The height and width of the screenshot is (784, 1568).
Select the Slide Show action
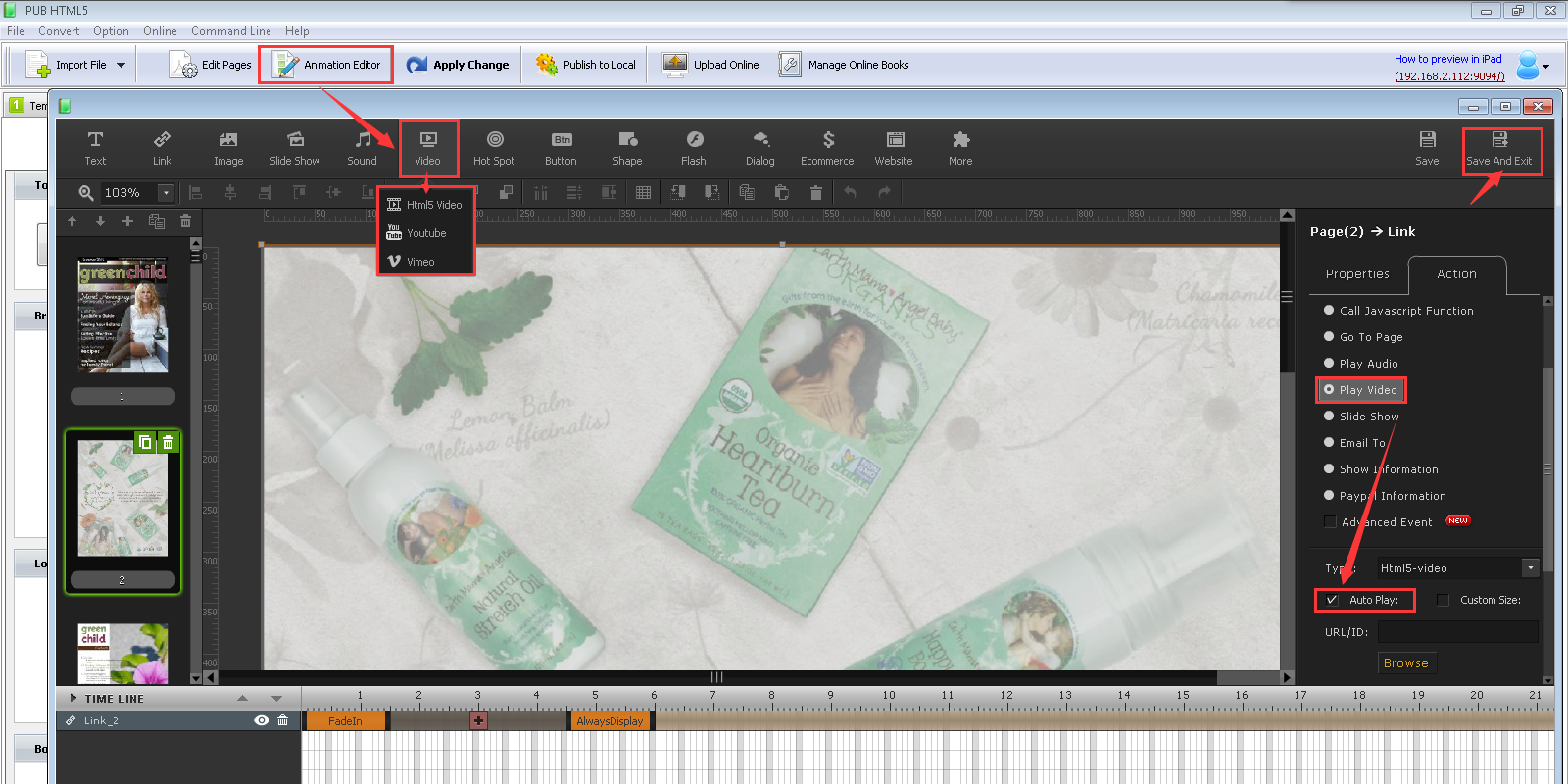(1361, 416)
